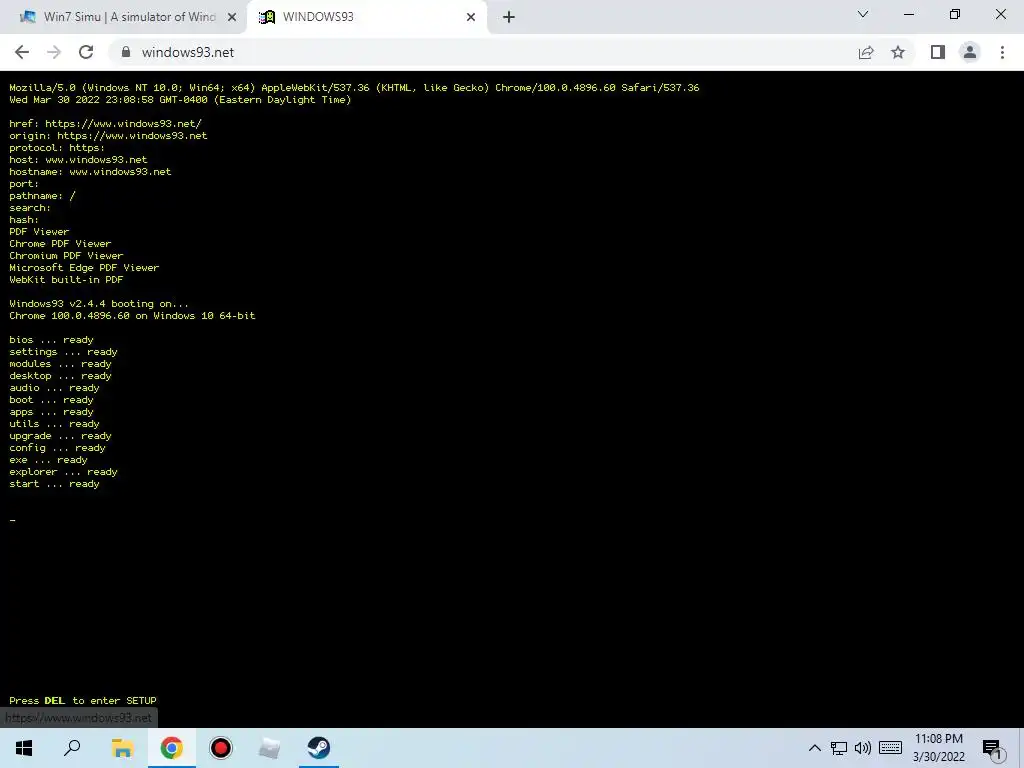Screen dimensions: 1024x768
Task: Click the 'WebKit built-in PDF' line
Action: 66,280
